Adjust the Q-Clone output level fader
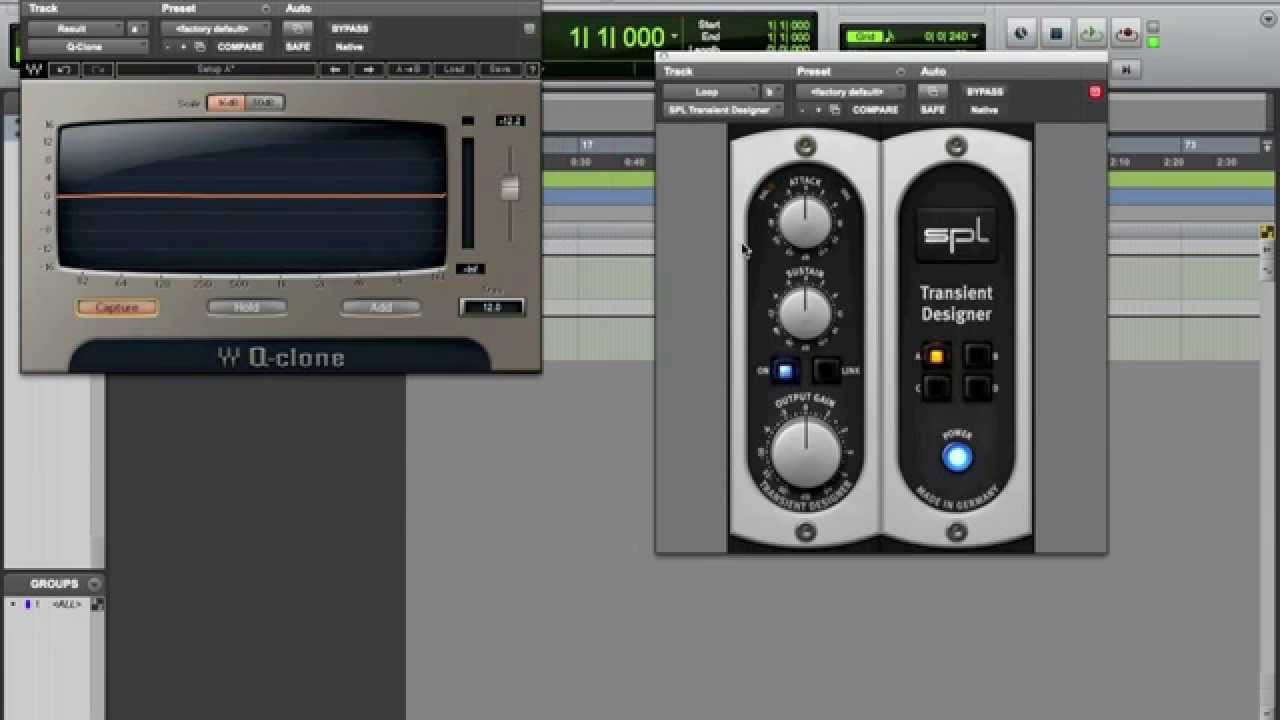The width and height of the screenshot is (1280, 720). tap(510, 188)
